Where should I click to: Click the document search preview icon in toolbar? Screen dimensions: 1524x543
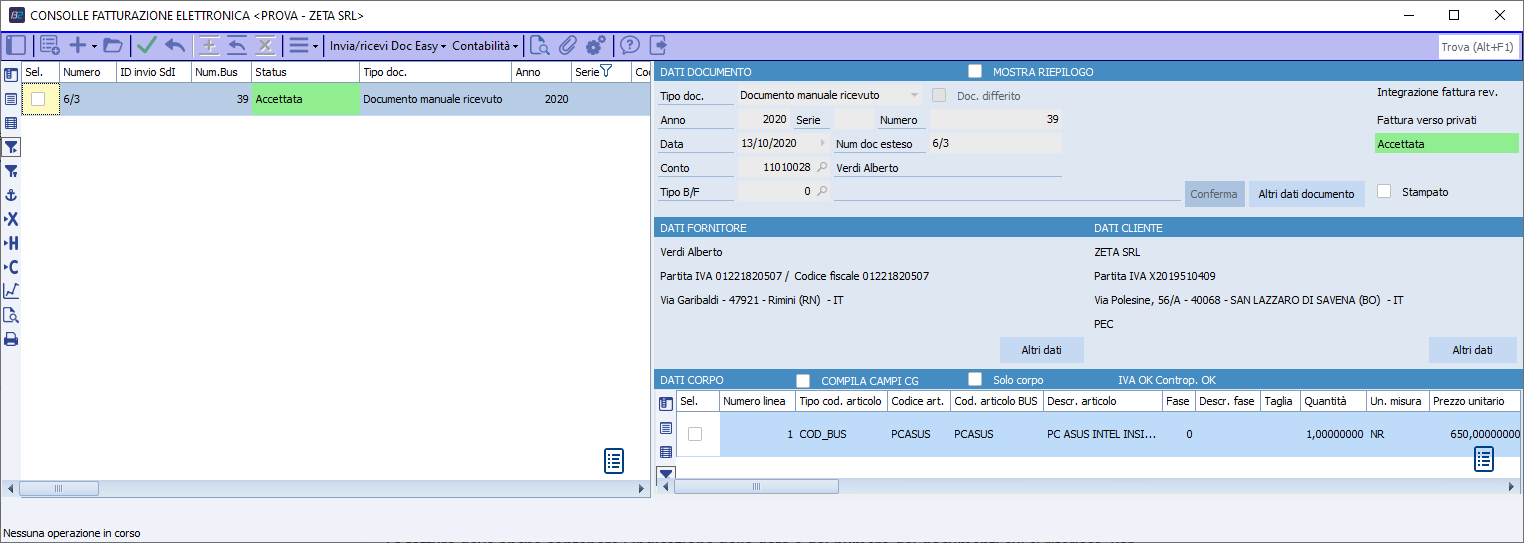click(x=540, y=45)
